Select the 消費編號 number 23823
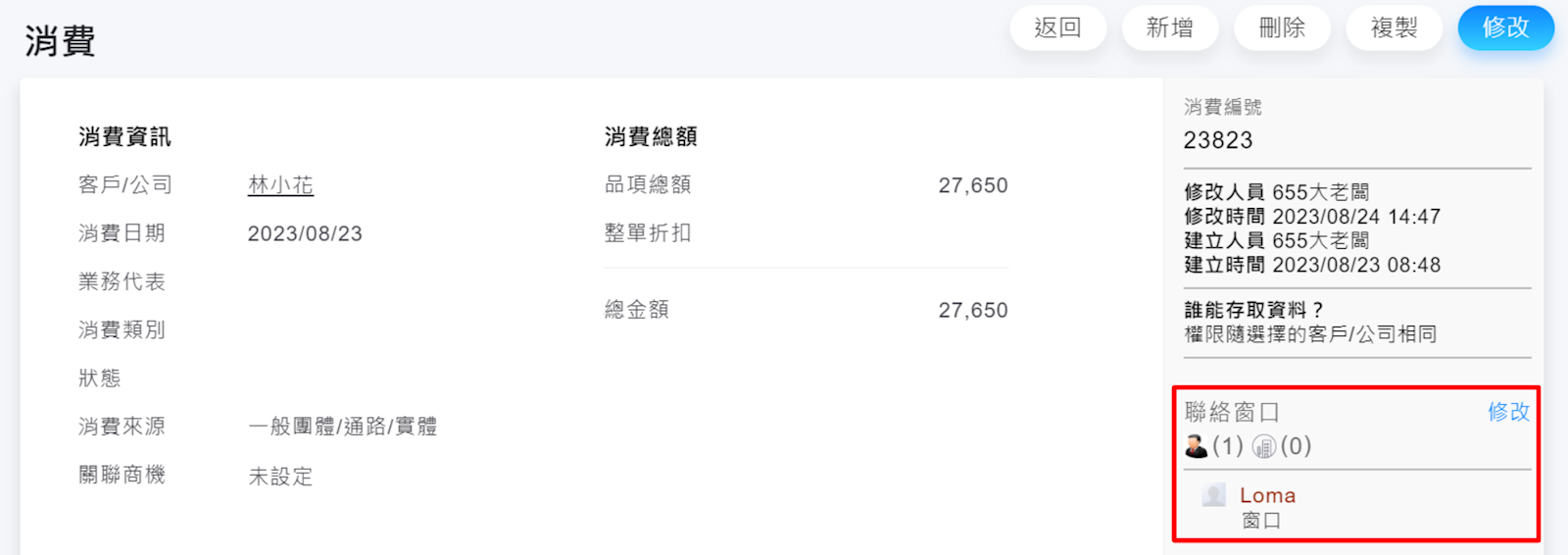Viewport: 1568px width, 555px height. pyautogui.click(x=1218, y=140)
